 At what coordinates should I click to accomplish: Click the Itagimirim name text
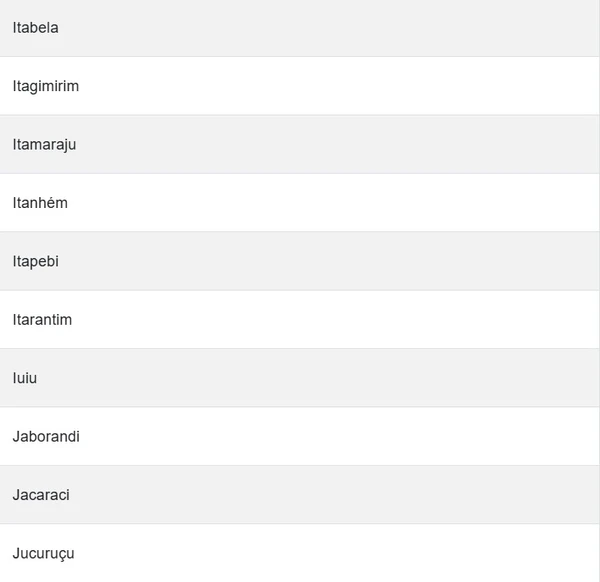click(46, 86)
